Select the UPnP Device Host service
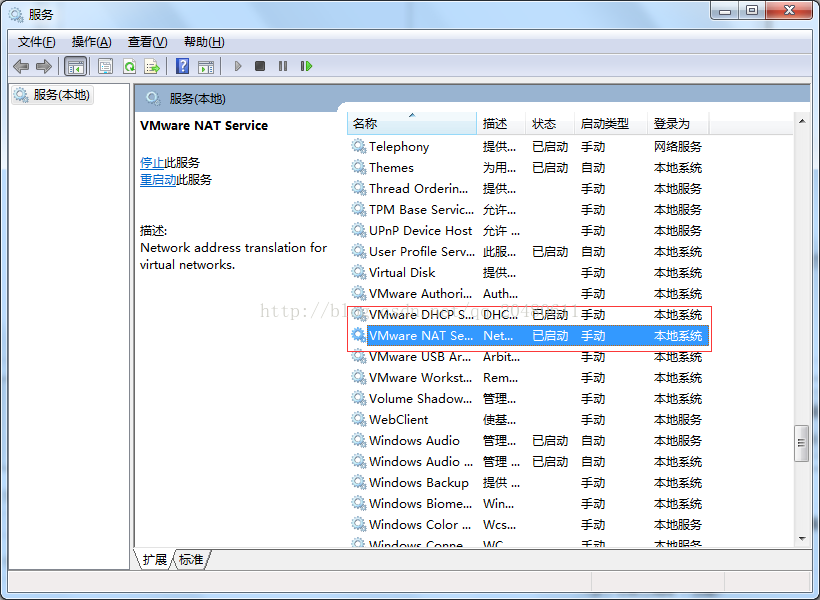 coord(528,230)
